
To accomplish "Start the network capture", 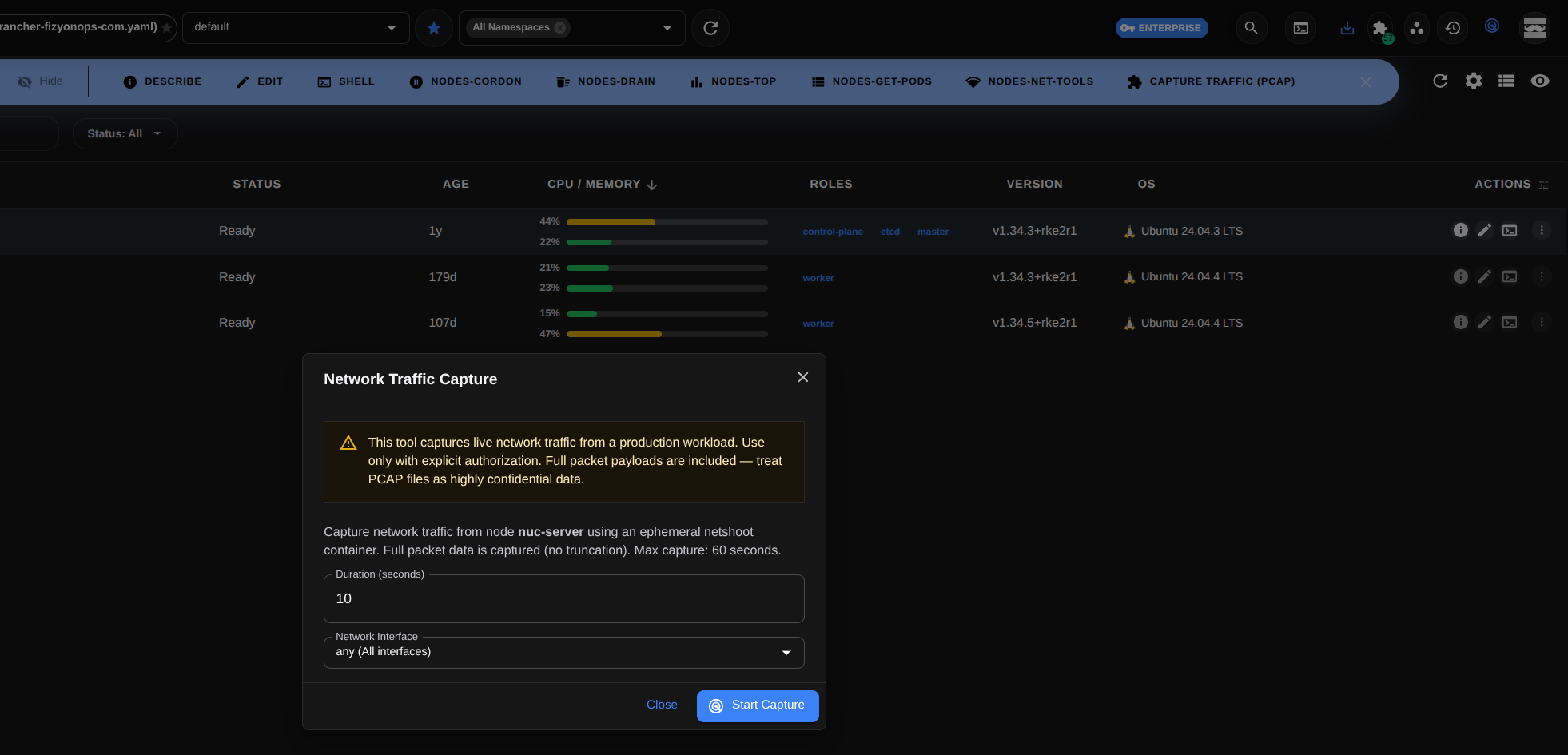I will coord(758,705).
